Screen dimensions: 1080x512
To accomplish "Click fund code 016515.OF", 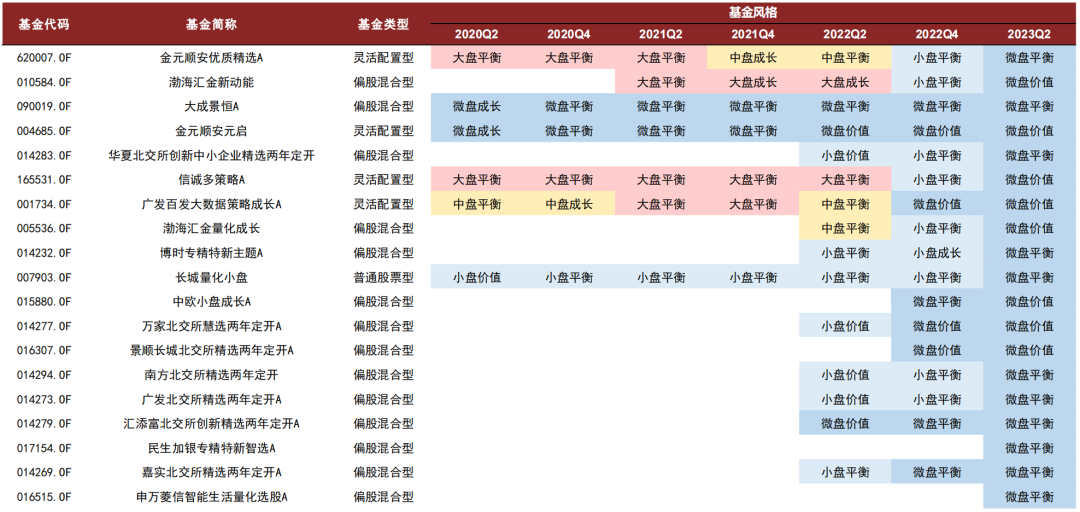I will 44,497.
